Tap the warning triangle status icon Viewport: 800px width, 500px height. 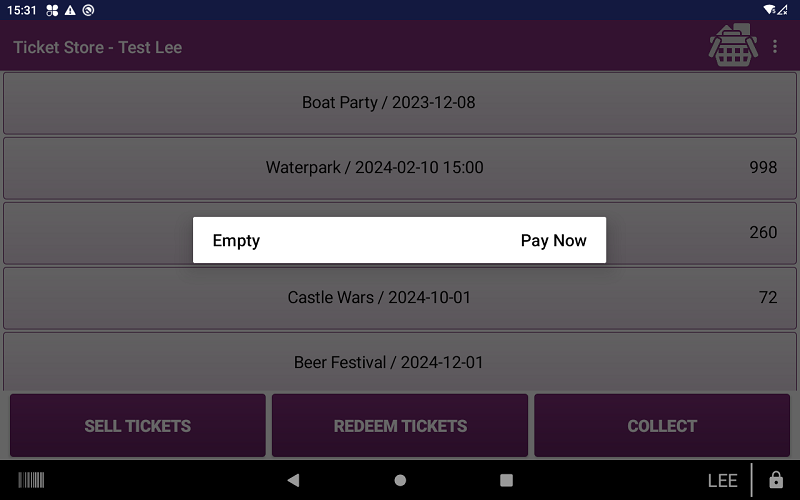70,10
